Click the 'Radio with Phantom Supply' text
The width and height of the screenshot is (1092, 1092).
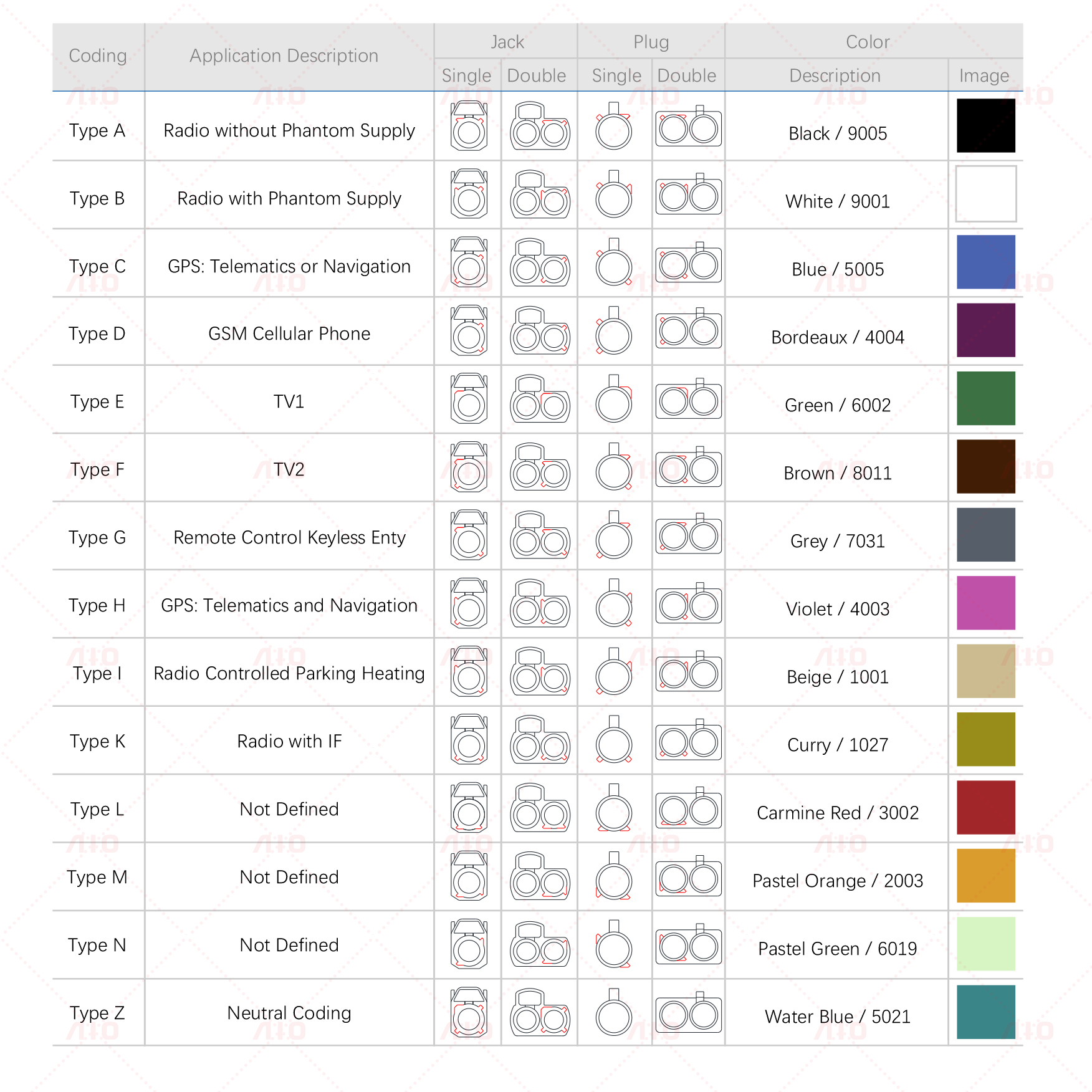(x=289, y=198)
